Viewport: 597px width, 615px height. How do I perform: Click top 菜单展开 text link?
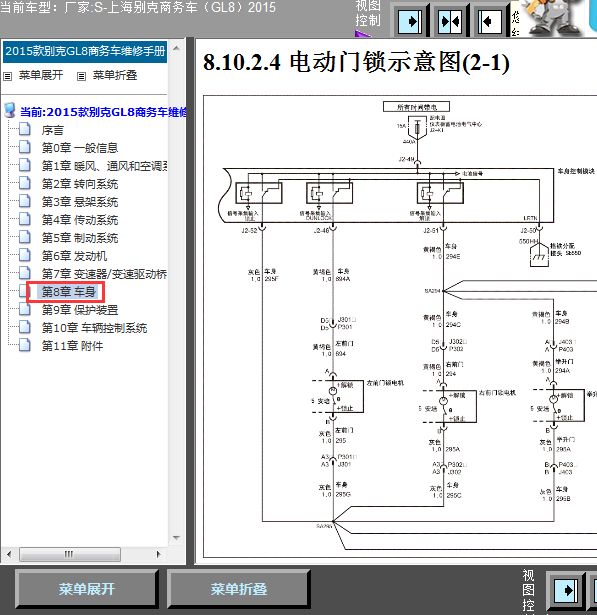(x=41, y=75)
